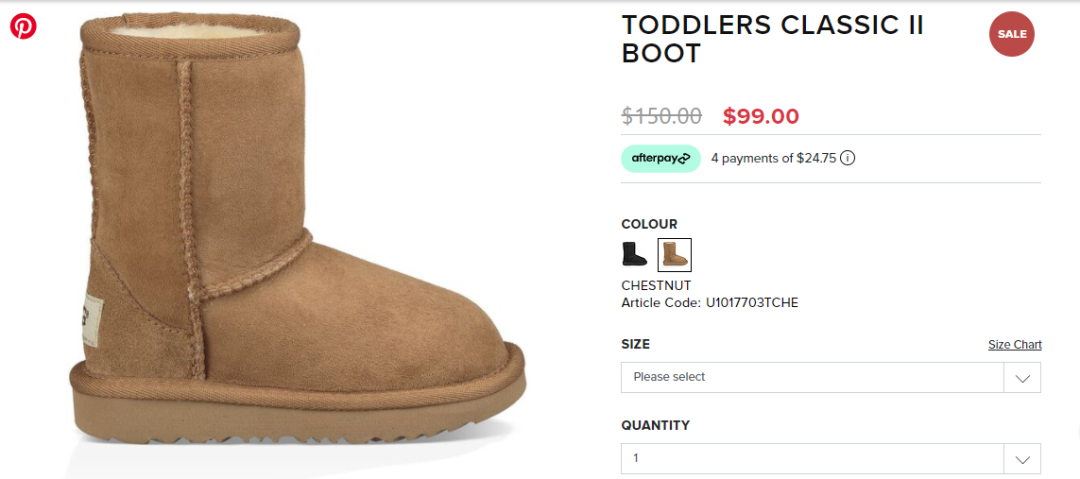
Task: Open the Afterpay info circle icon
Action: click(x=848, y=159)
